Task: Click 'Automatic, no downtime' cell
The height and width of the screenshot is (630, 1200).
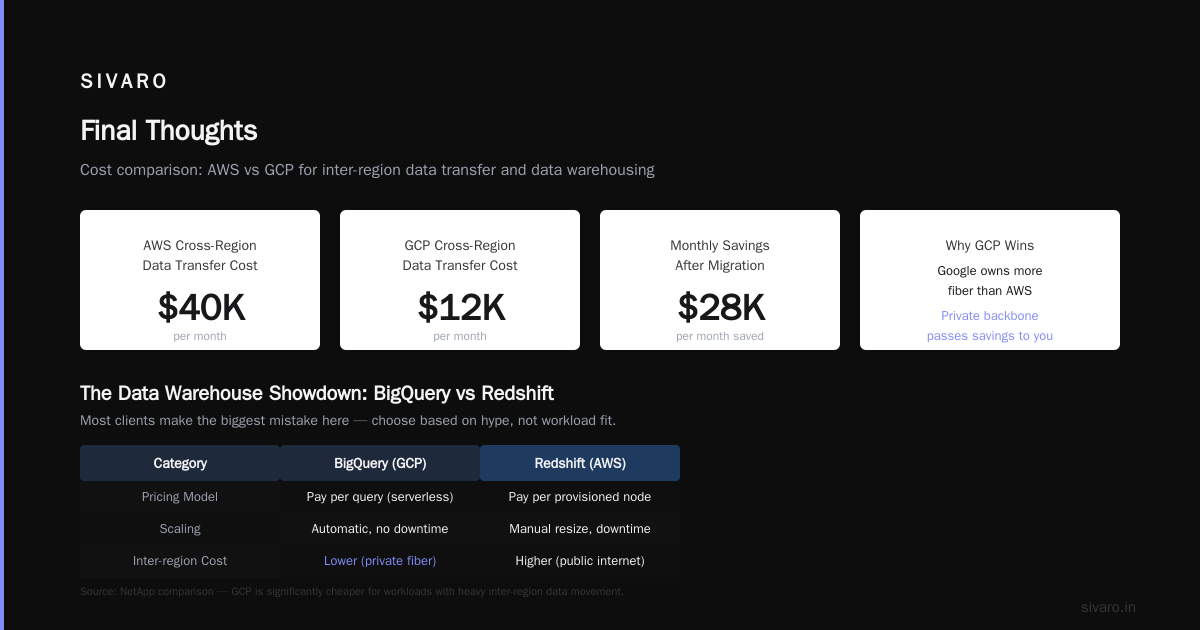Action: tap(380, 529)
